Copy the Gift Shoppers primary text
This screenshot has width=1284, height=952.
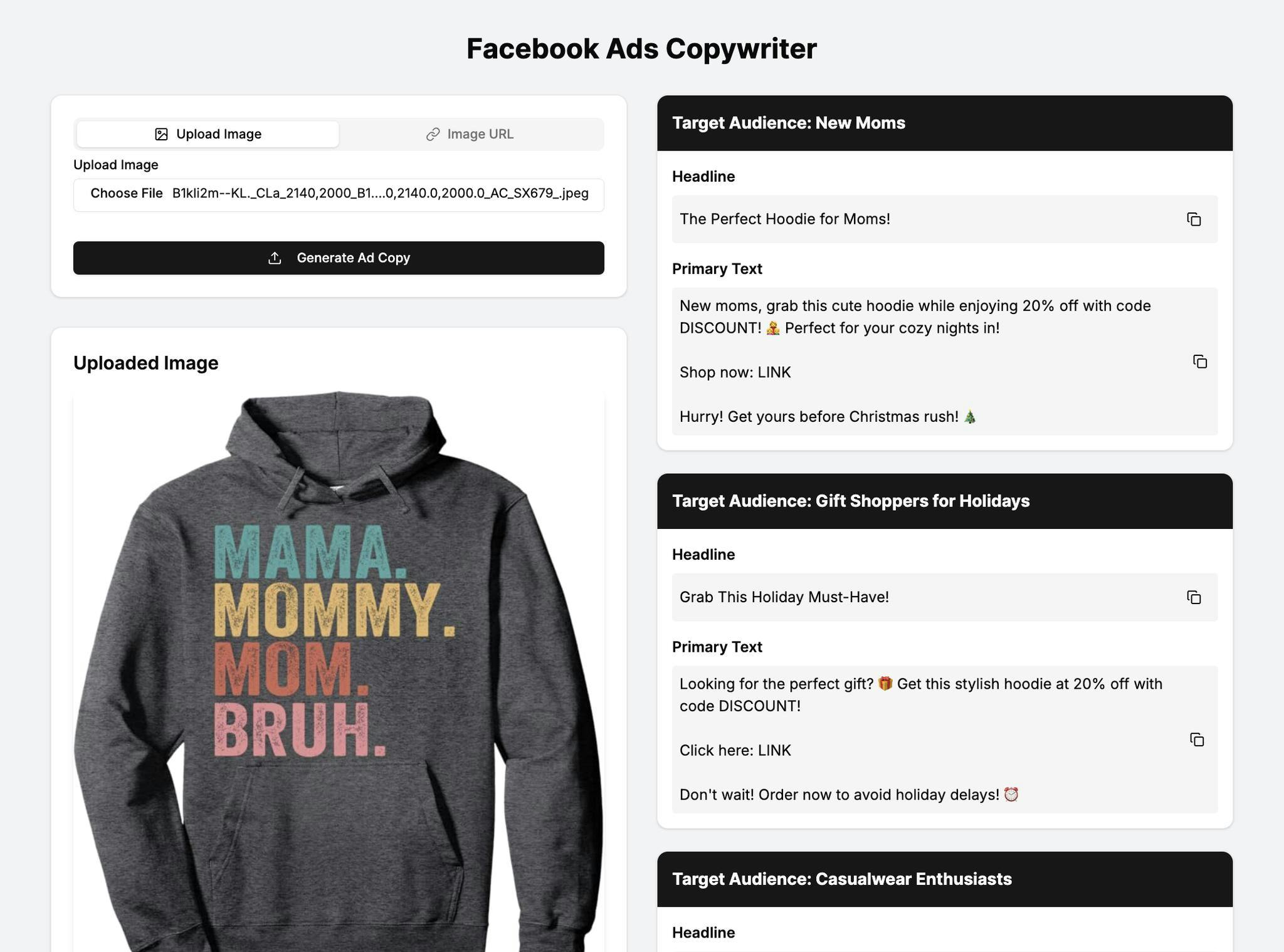tap(1197, 740)
